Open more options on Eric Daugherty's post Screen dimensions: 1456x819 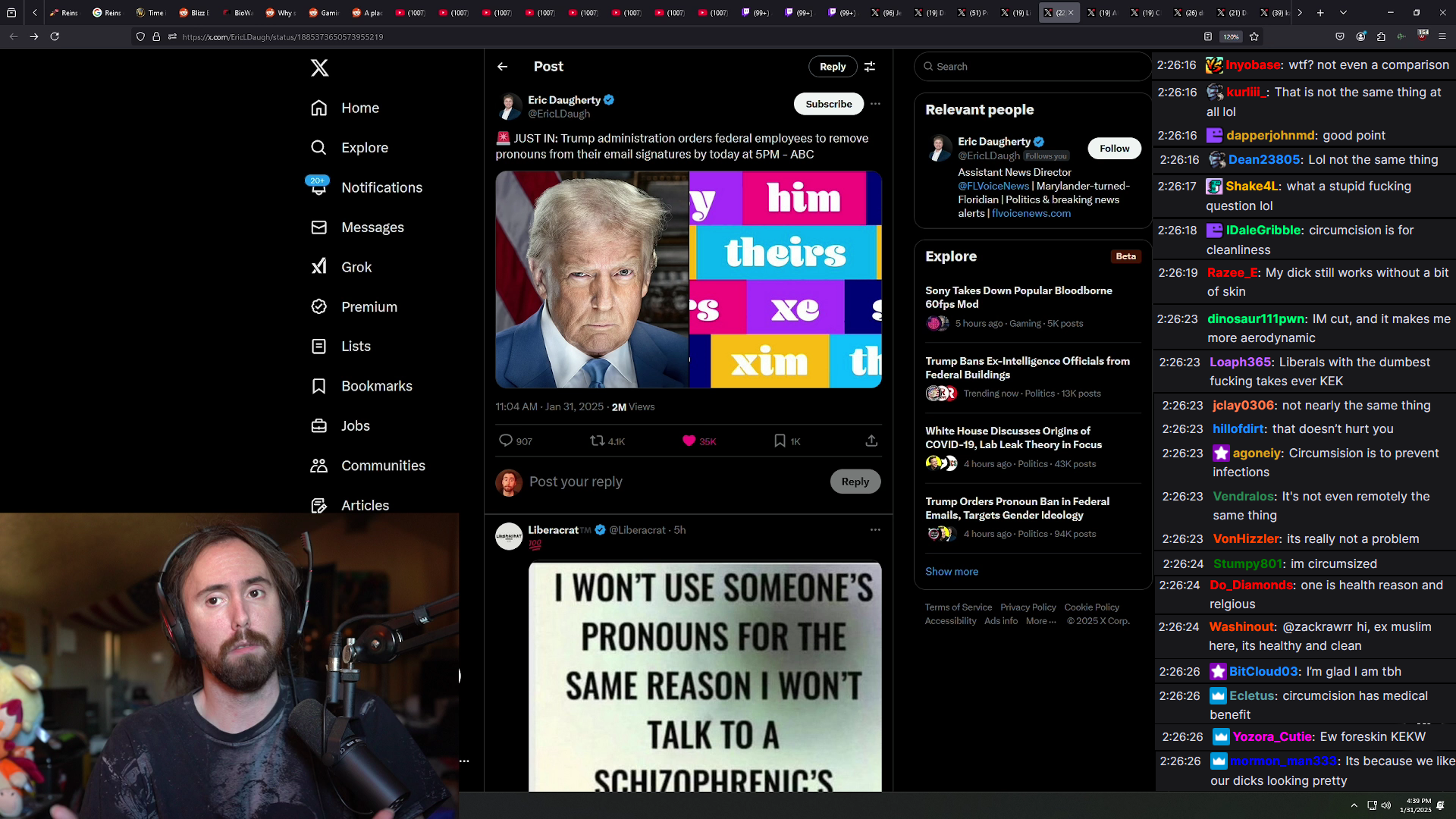875,104
